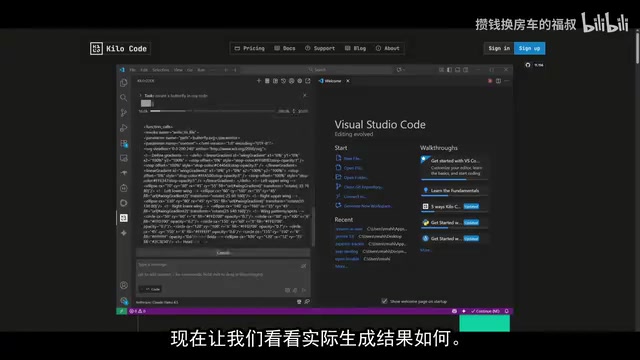Toggle primary sidebar layout icon in title bar
640x360 pixels.
tap(449, 70)
